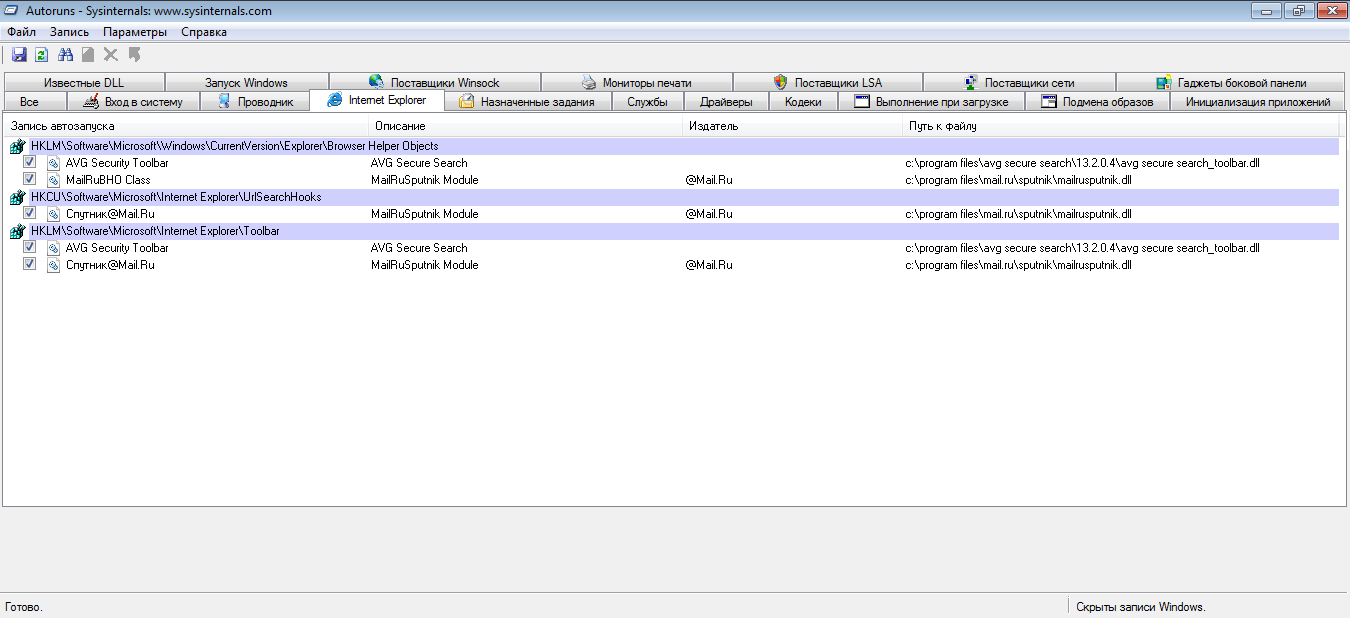
Task: Click the Refresh toolbar icon
Action: (x=42, y=54)
